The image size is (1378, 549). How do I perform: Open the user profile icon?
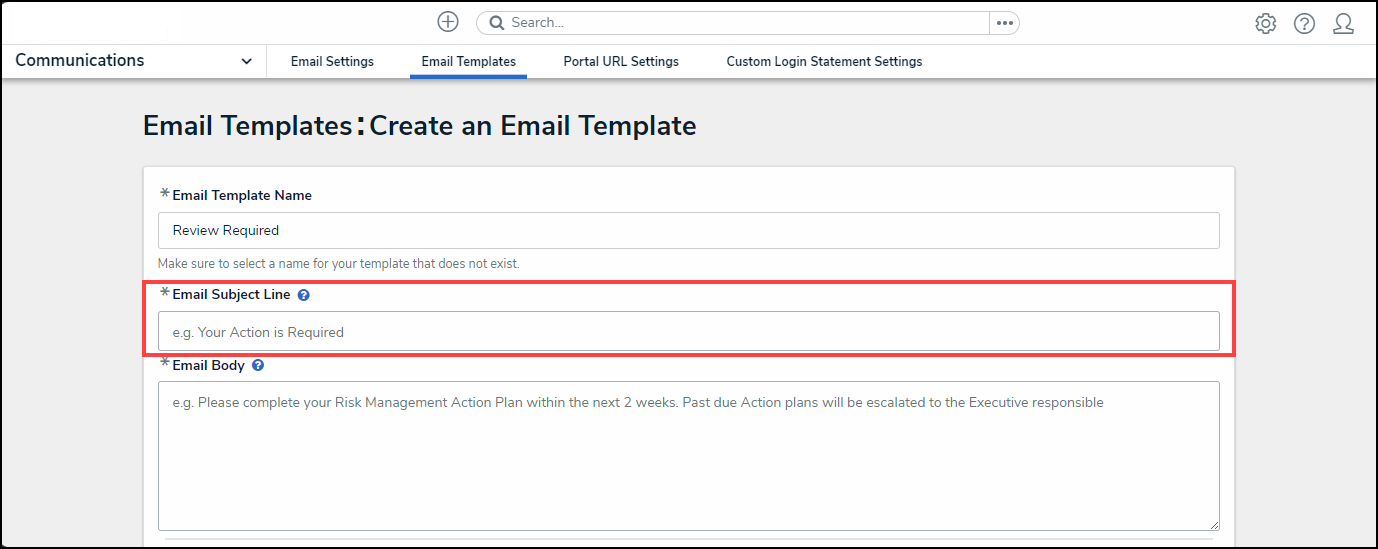(1343, 23)
